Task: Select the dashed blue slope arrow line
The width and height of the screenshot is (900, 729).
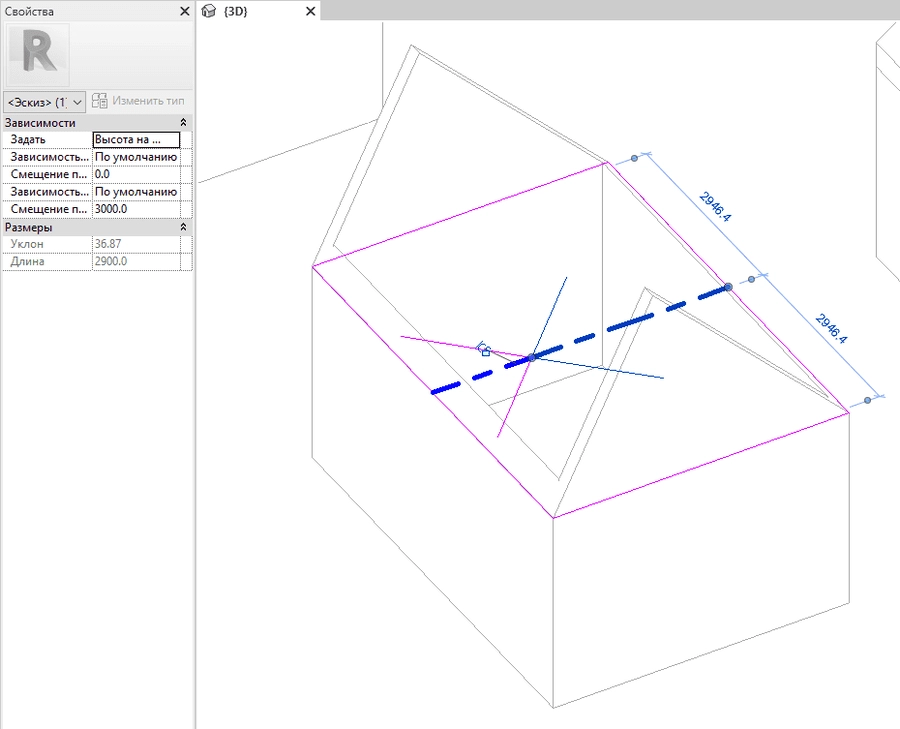Action: pos(631,322)
